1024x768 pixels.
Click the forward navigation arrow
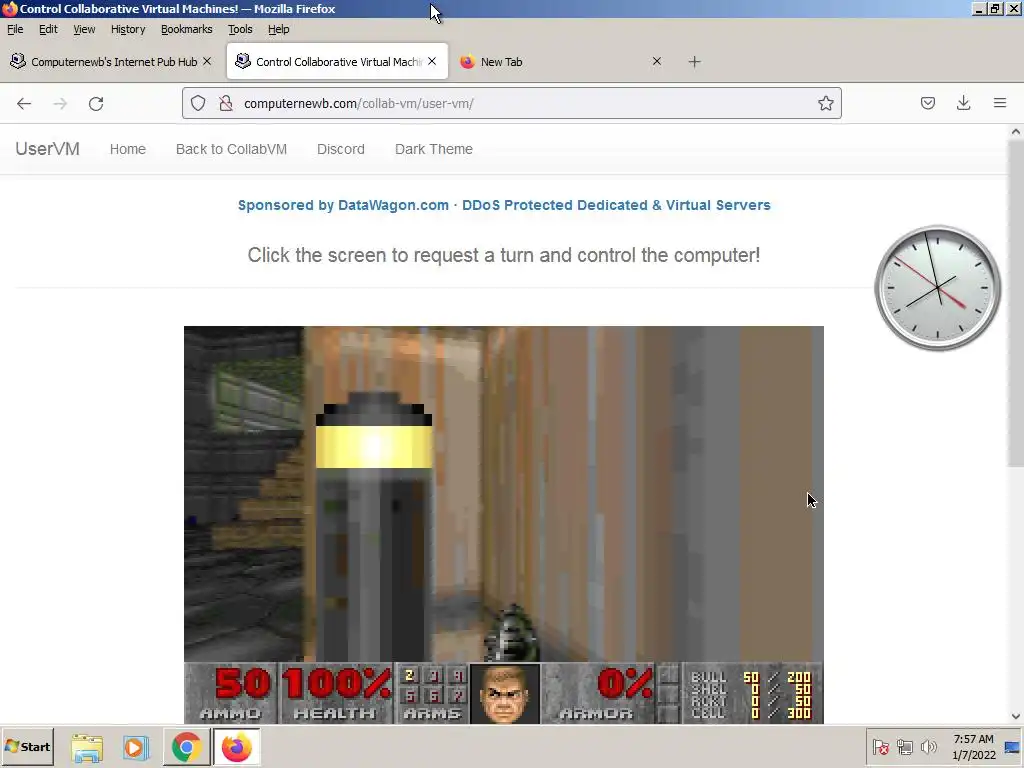coord(60,103)
